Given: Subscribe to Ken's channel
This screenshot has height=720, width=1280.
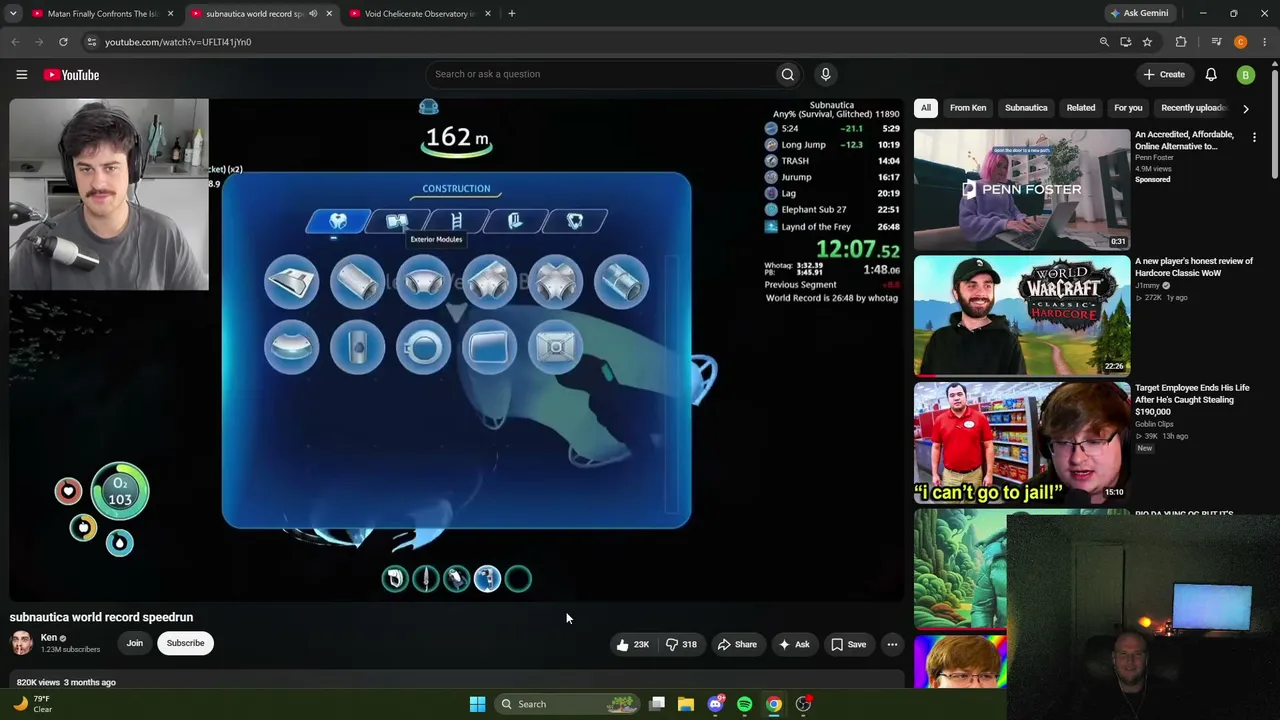Looking at the screenshot, I should pyautogui.click(x=185, y=643).
